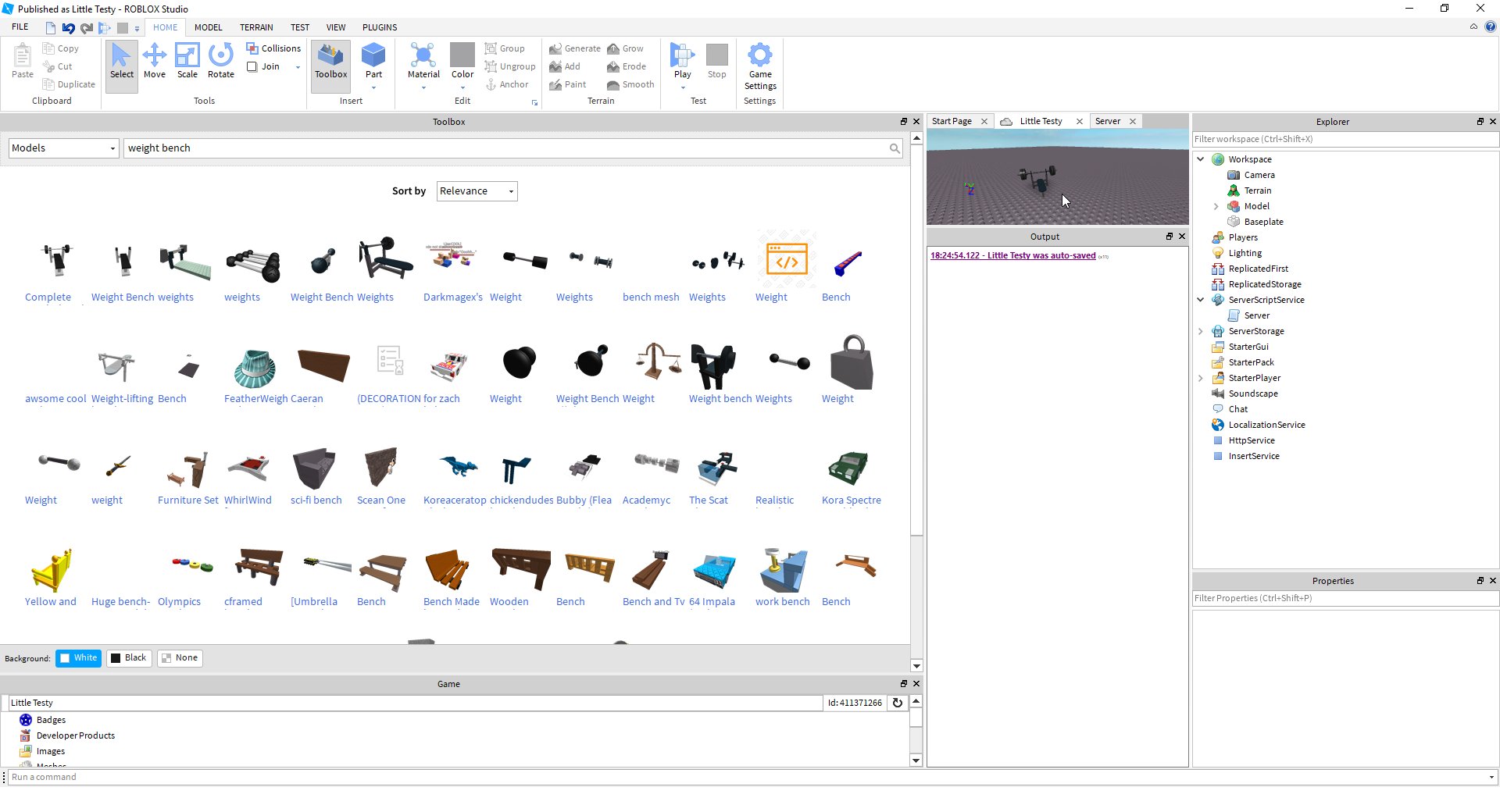Image resolution: width=1500 pixels, height=812 pixels.
Task: Switch to the MODEL ribbon tab
Action: [x=209, y=27]
